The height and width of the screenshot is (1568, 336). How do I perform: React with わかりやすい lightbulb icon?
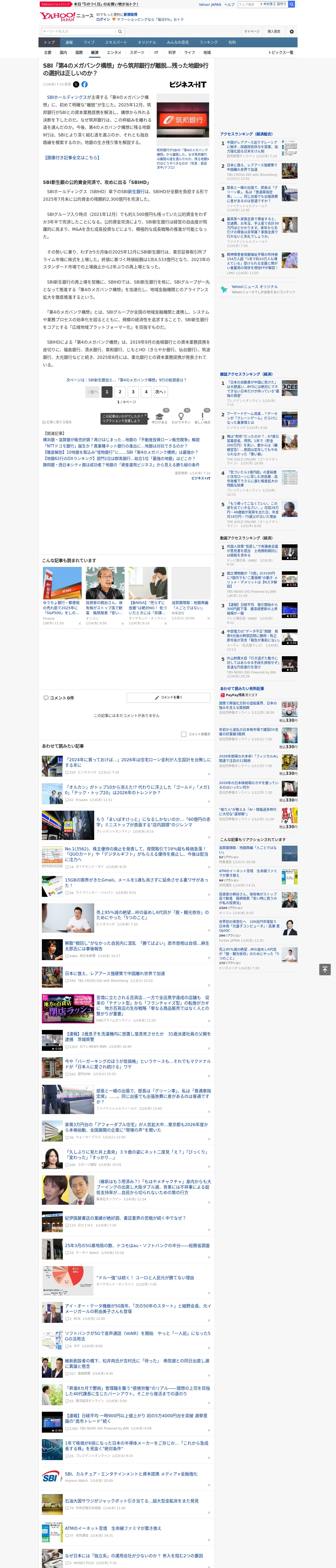(x=181, y=416)
